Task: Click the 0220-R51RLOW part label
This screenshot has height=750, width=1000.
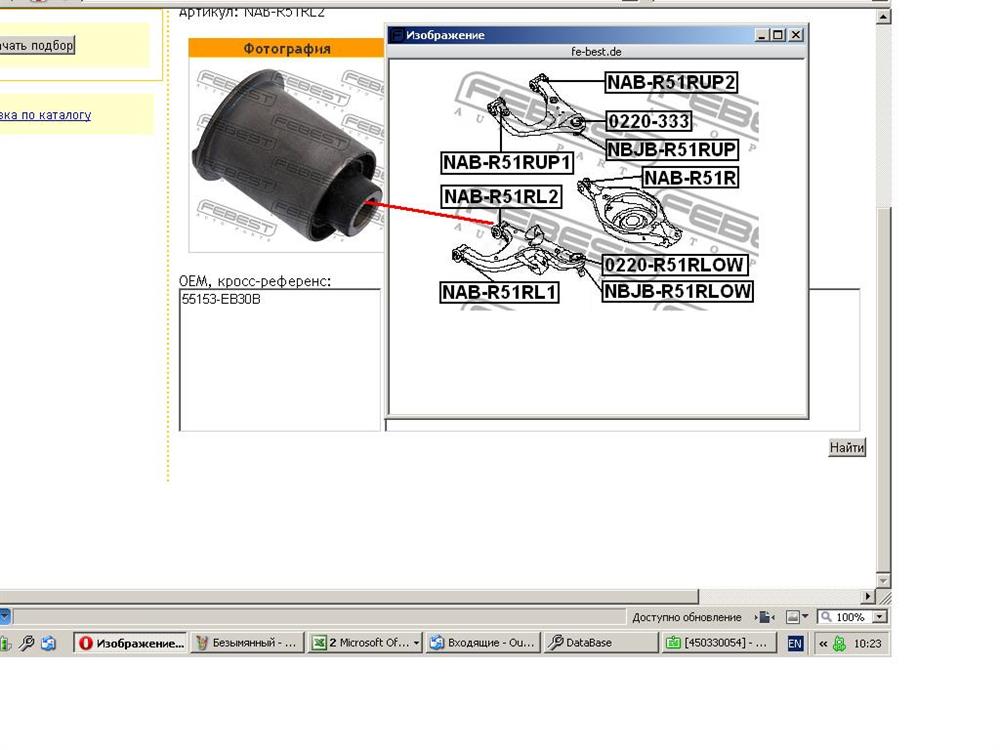Action: tap(674, 265)
